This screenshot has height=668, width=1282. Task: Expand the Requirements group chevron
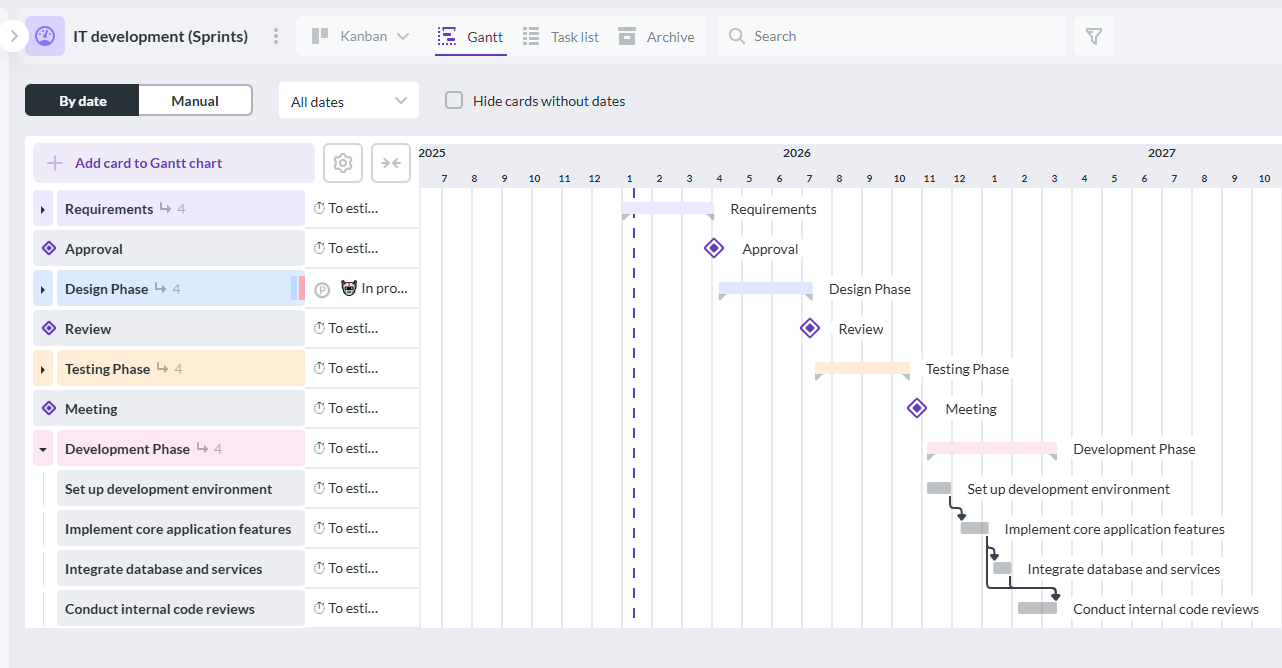pos(41,208)
